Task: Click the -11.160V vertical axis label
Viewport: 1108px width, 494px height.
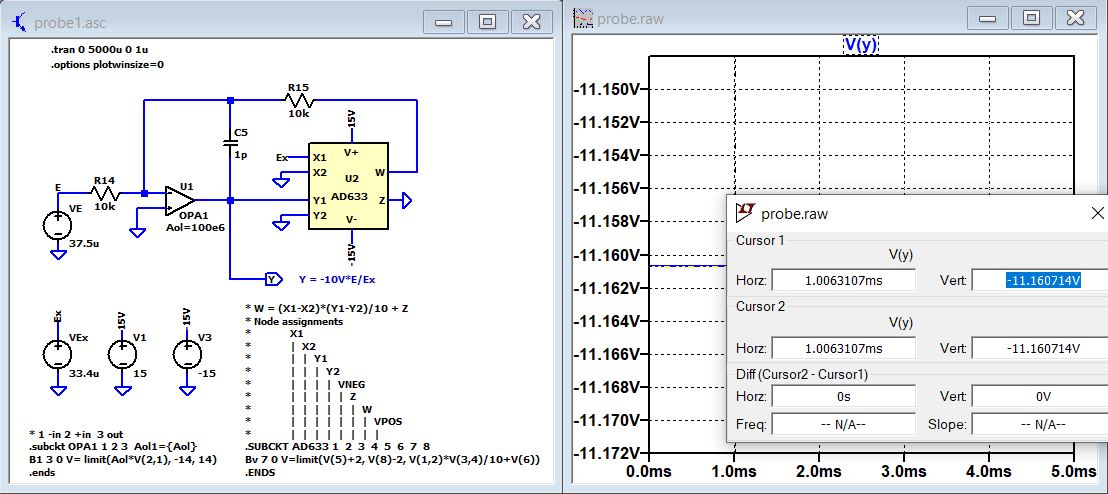Action: [607, 254]
